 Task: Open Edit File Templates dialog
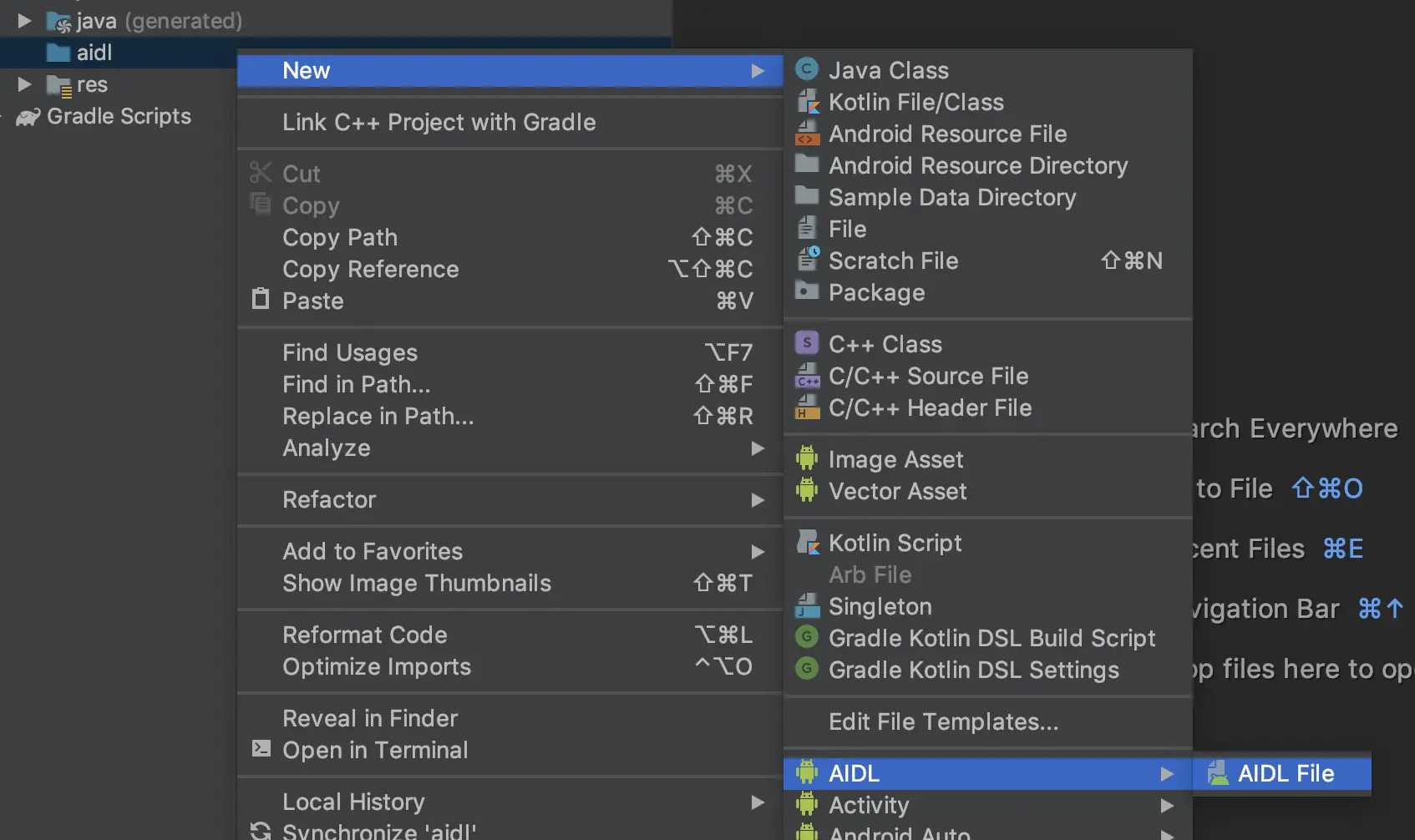coord(943,721)
